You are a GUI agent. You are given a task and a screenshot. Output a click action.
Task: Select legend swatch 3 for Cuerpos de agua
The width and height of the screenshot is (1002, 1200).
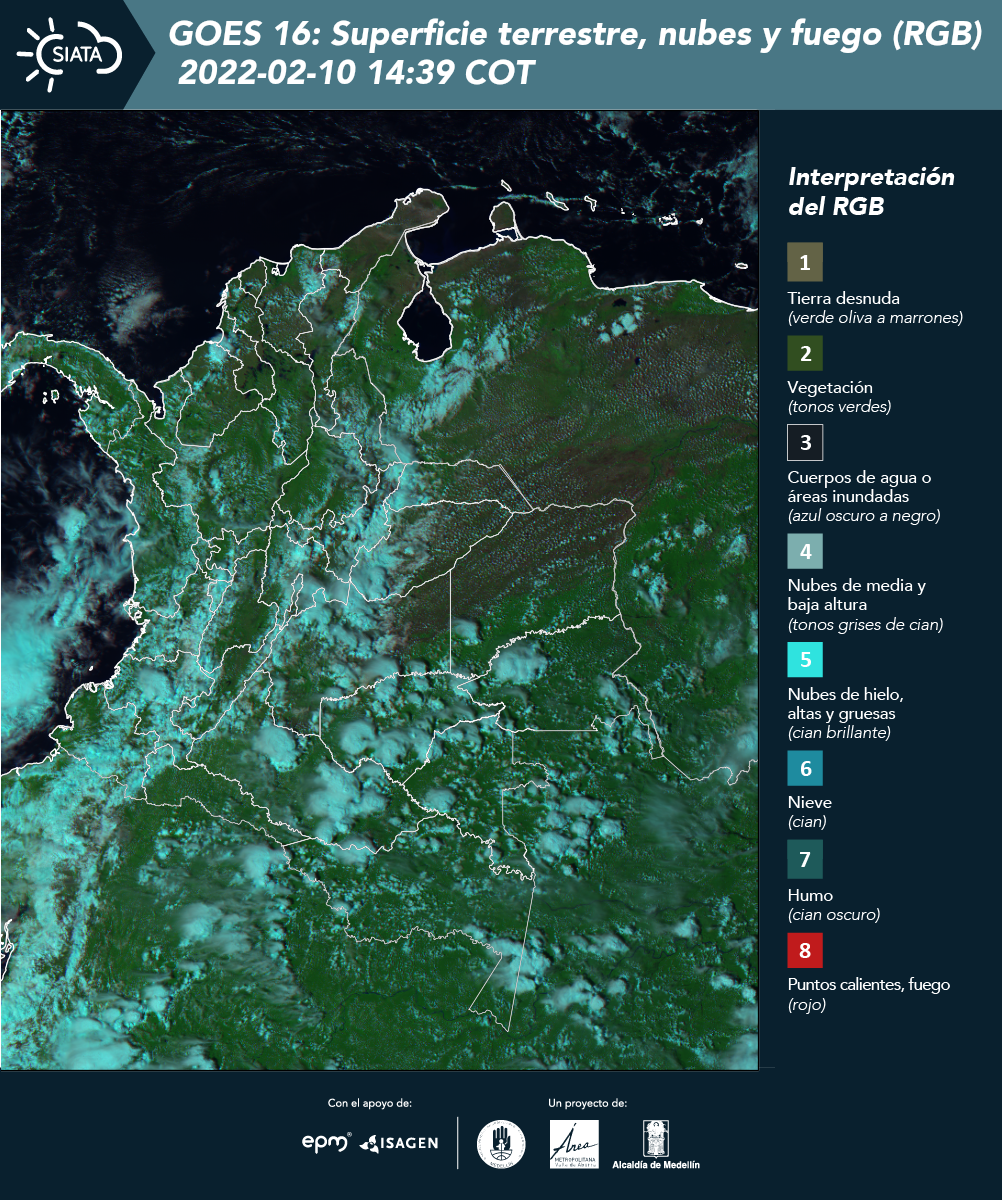click(x=805, y=442)
